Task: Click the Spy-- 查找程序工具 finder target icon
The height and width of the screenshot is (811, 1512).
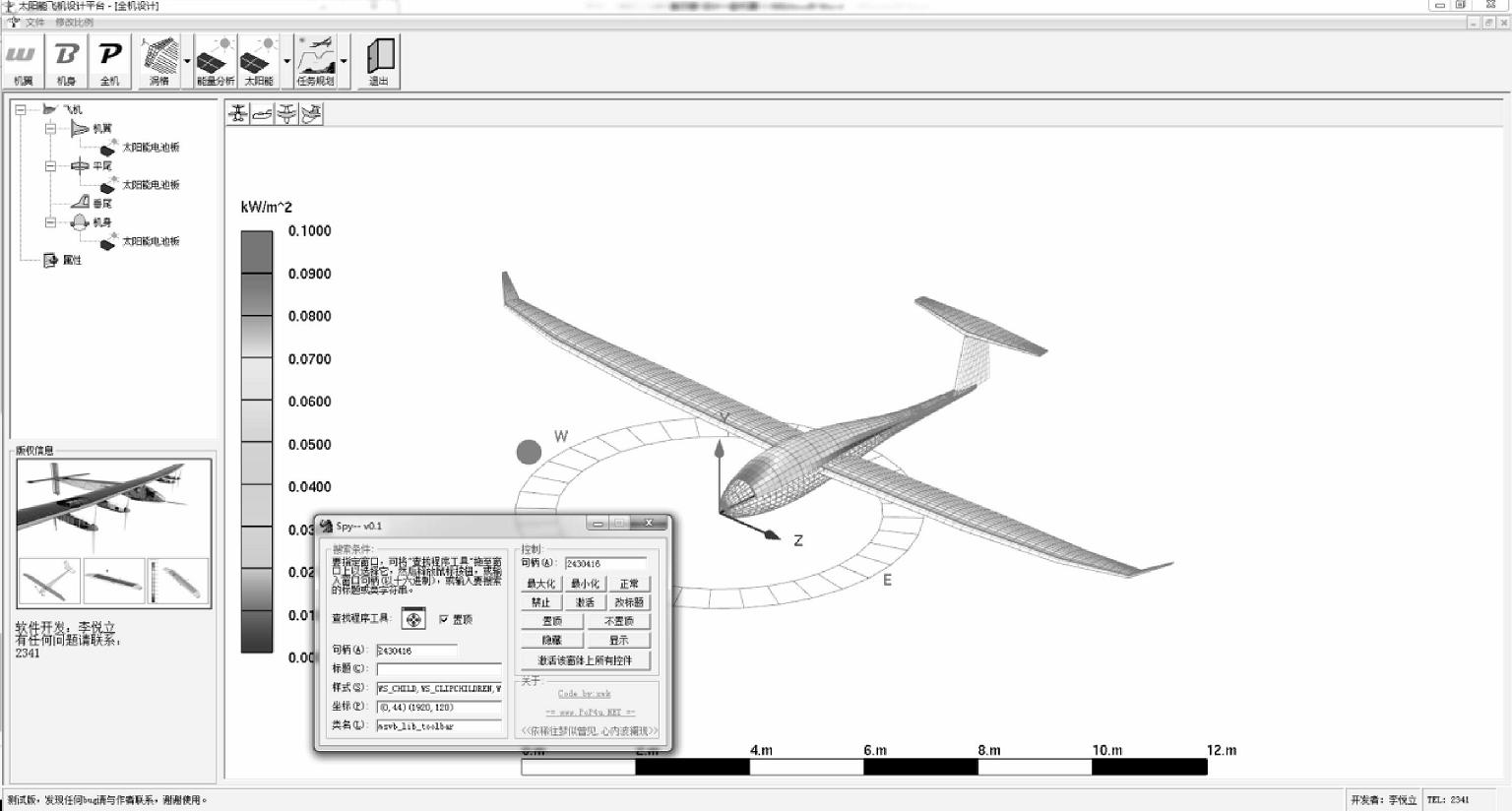Action: [x=413, y=619]
